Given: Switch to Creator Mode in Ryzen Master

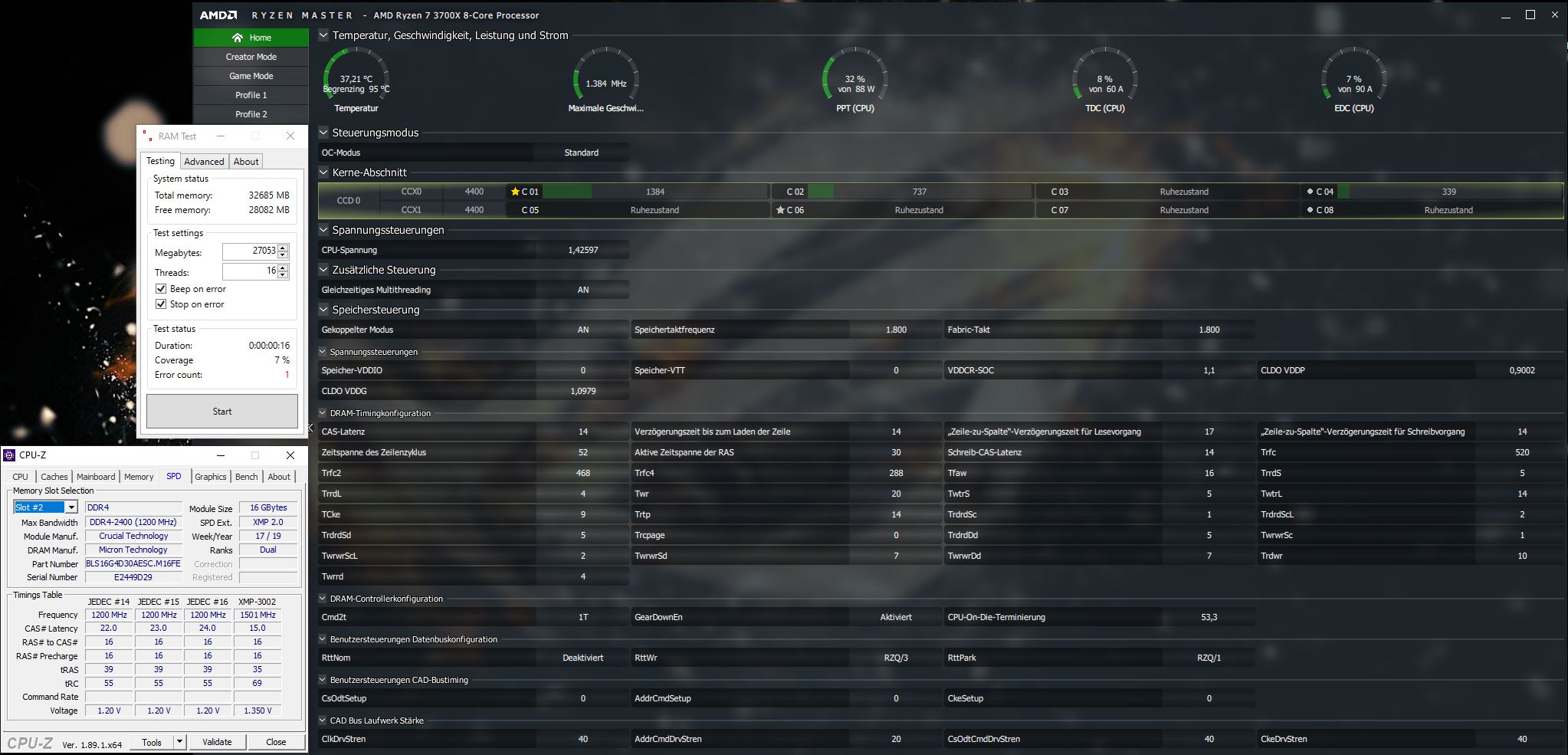Looking at the screenshot, I should (x=251, y=57).
